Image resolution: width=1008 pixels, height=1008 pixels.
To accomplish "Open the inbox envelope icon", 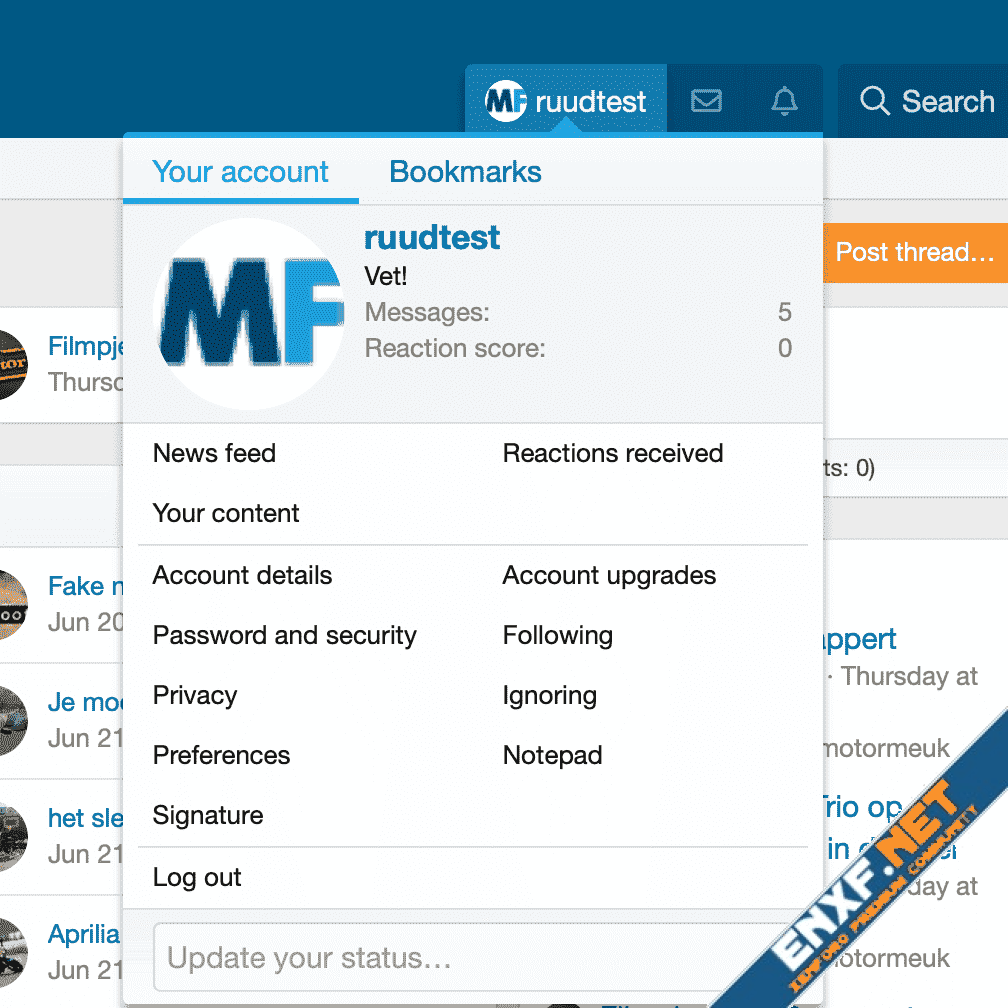I will pyautogui.click(x=706, y=101).
